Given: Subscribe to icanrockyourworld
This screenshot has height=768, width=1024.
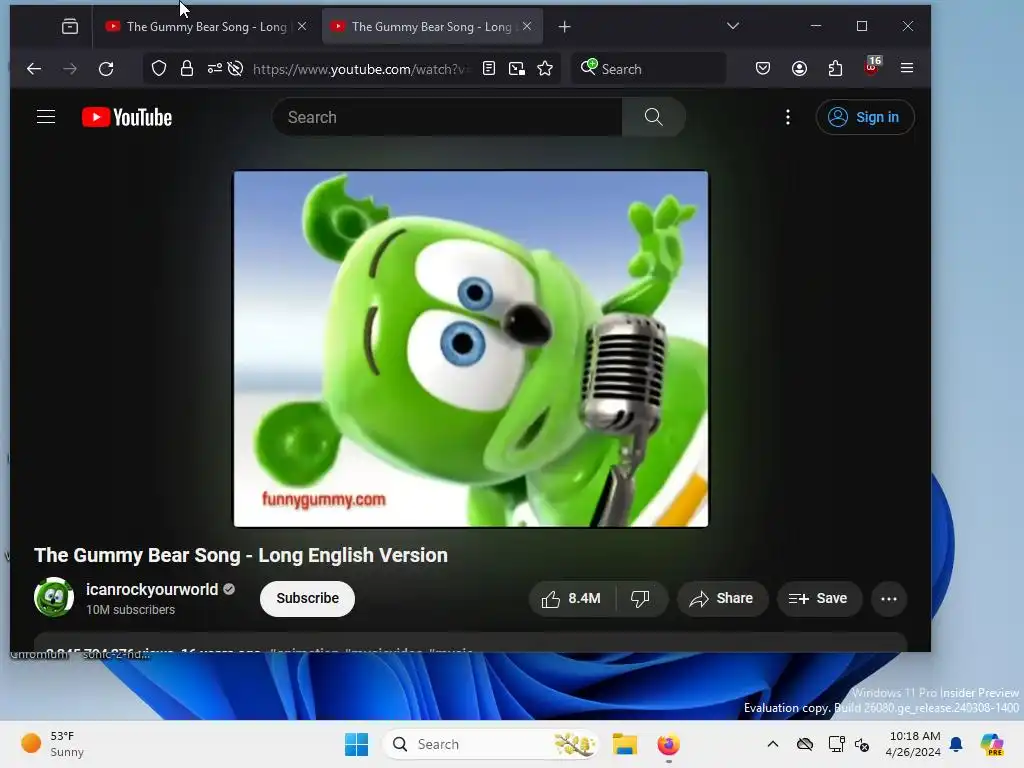Looking at the screenshot, I should tap(308, 598).
